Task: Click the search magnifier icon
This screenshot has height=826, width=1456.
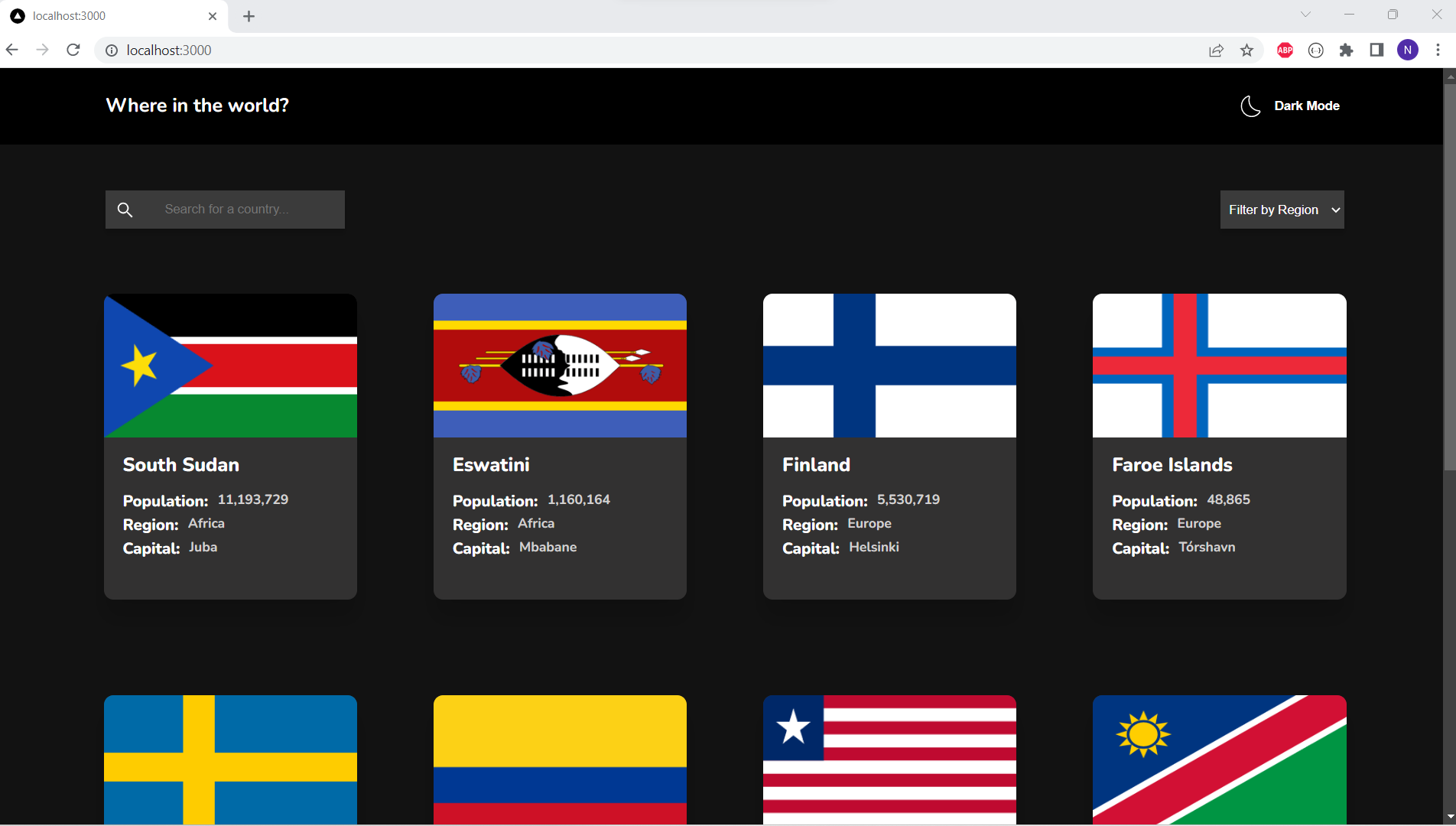Action: [125, 210]
